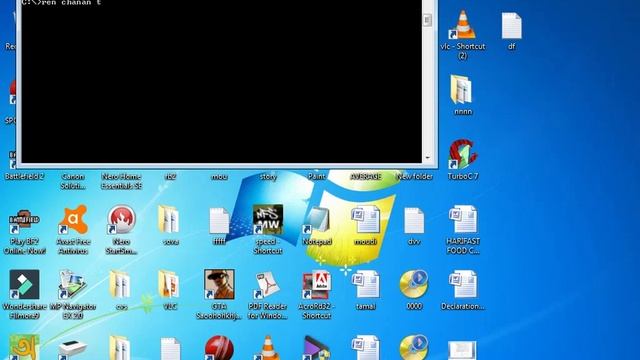The width and height of the screenshot is (640, 360).
Task: Select the TurboC 7 shortcut icon
Action: click(x=462, y=154)
